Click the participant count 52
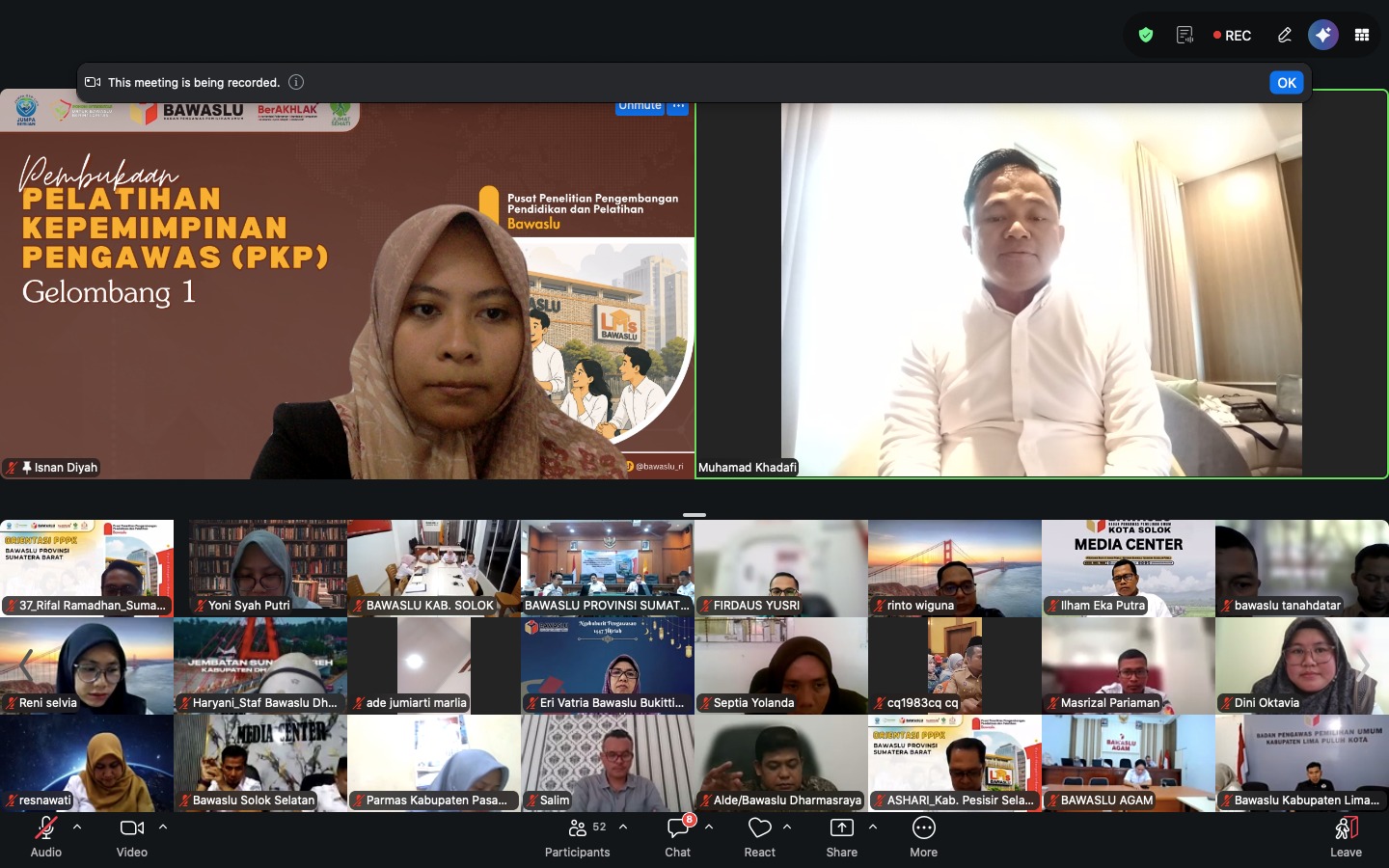This screenshot has height=868, width=1389. click(x=599, y=827)
